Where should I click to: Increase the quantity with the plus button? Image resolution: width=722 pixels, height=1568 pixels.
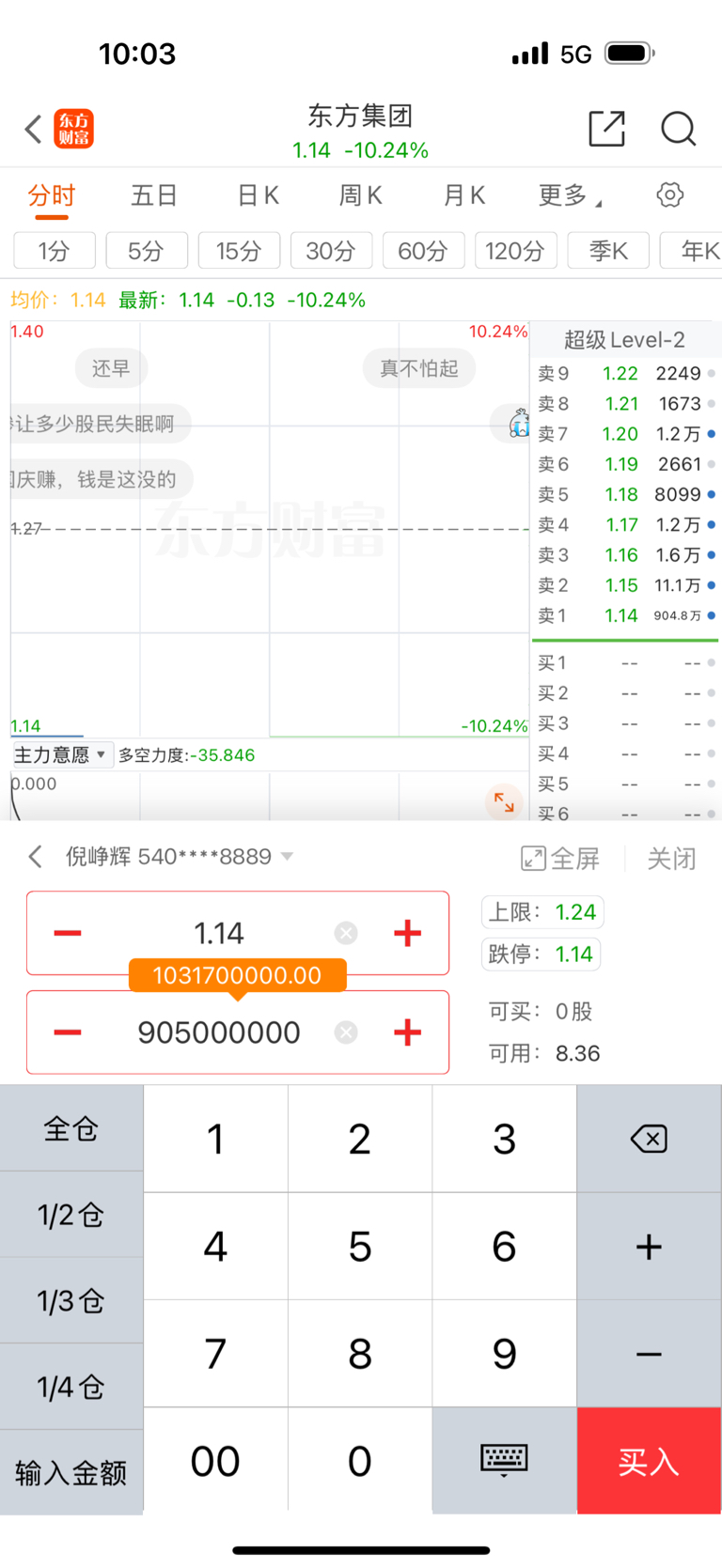[407, 1032]
